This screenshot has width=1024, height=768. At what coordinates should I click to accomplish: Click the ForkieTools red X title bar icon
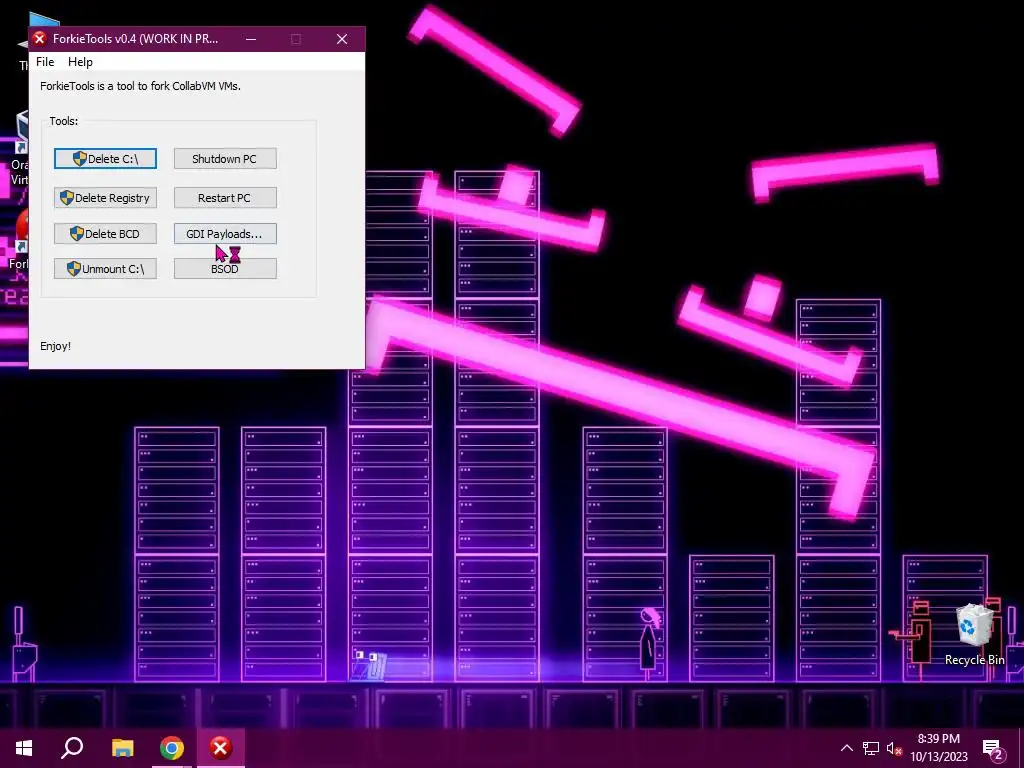40,39
